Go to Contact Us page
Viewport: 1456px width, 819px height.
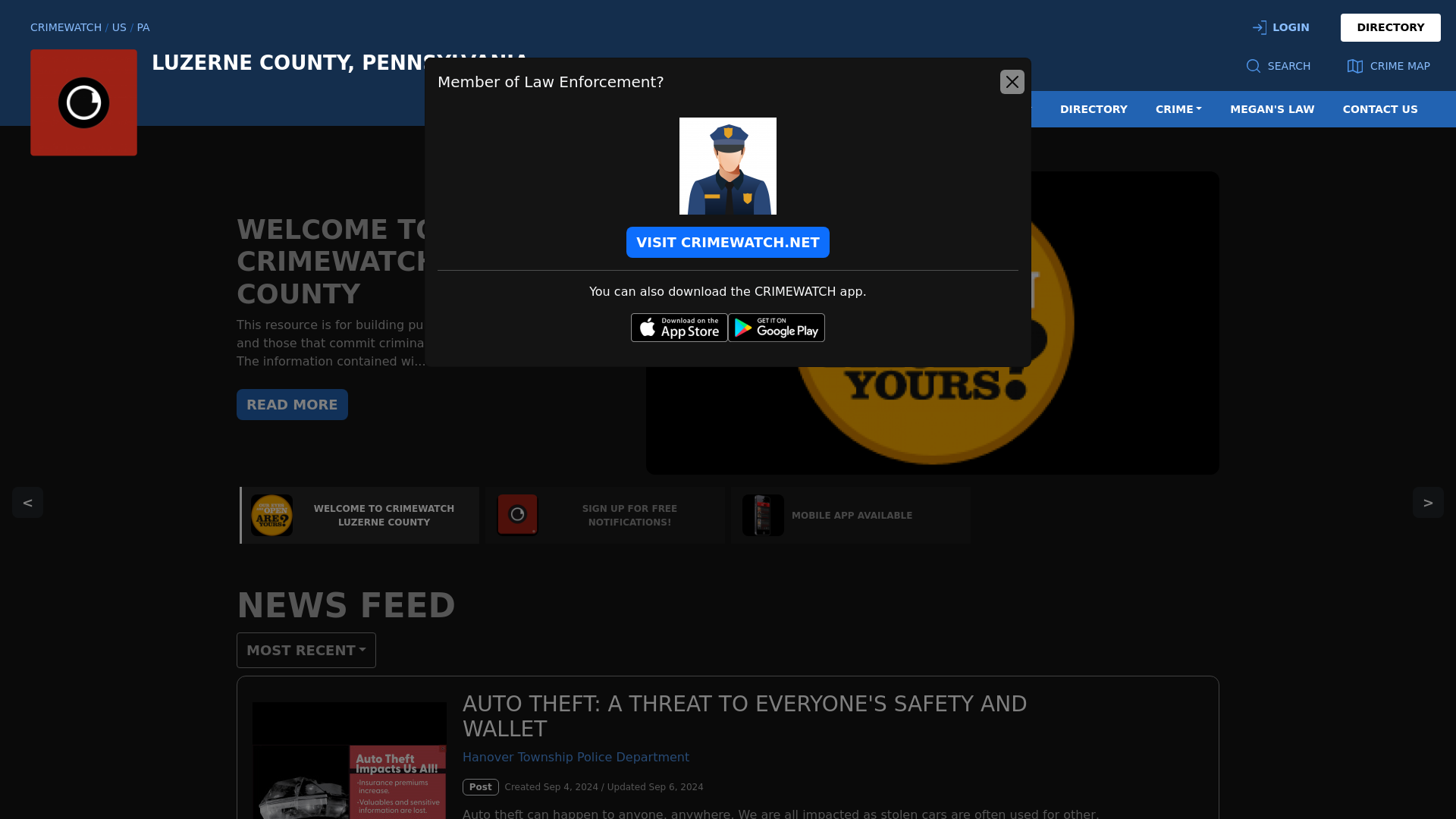(1379, 109)
